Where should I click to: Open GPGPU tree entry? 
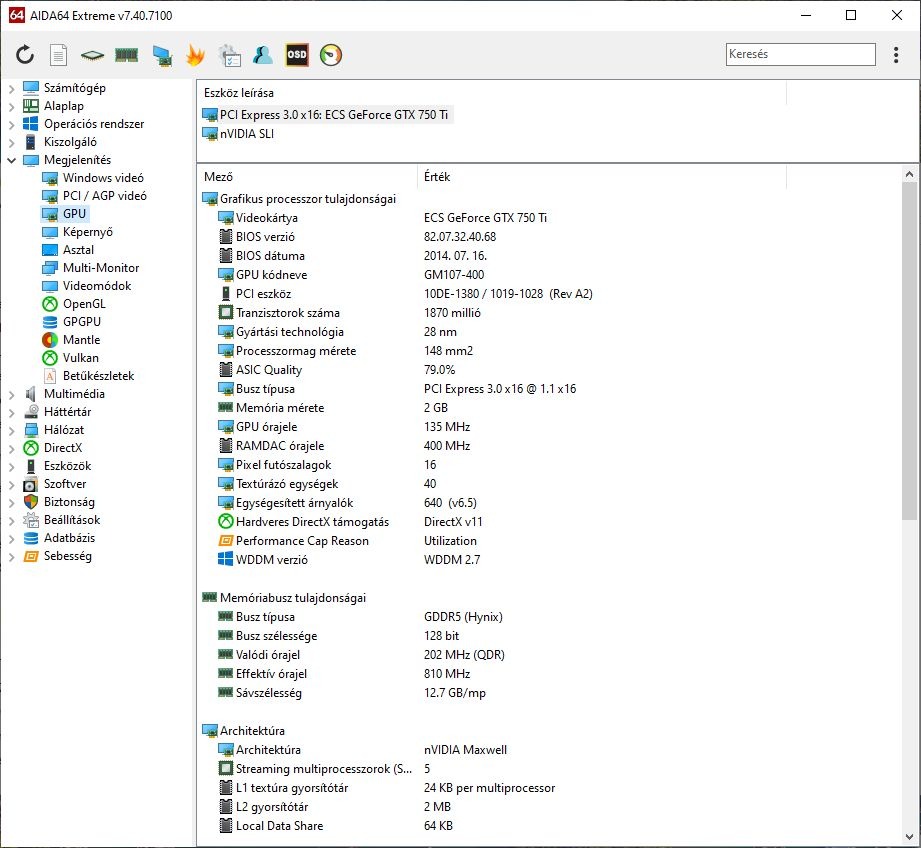coord(82,322)
